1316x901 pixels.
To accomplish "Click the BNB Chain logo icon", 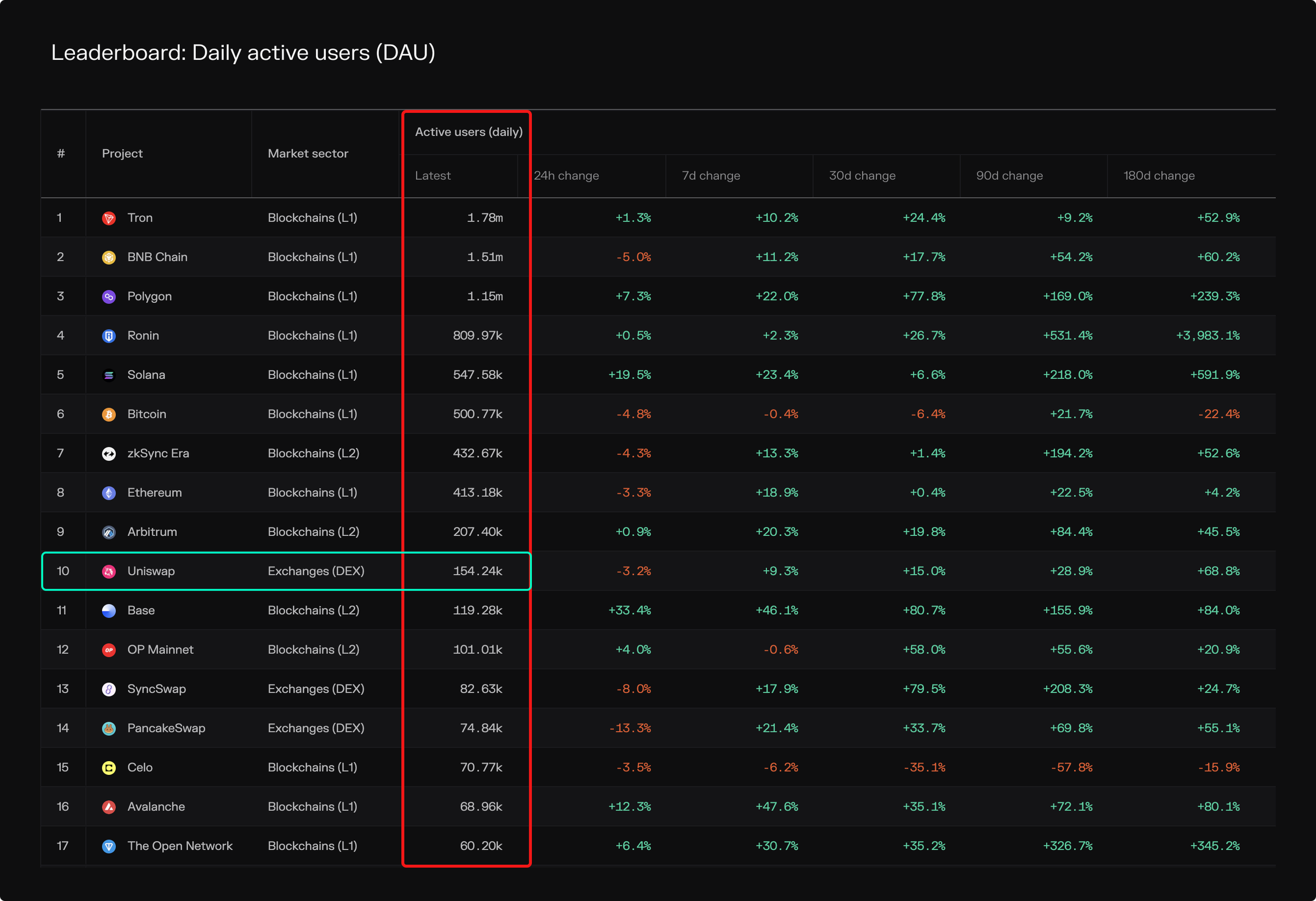I will point(109,257).
